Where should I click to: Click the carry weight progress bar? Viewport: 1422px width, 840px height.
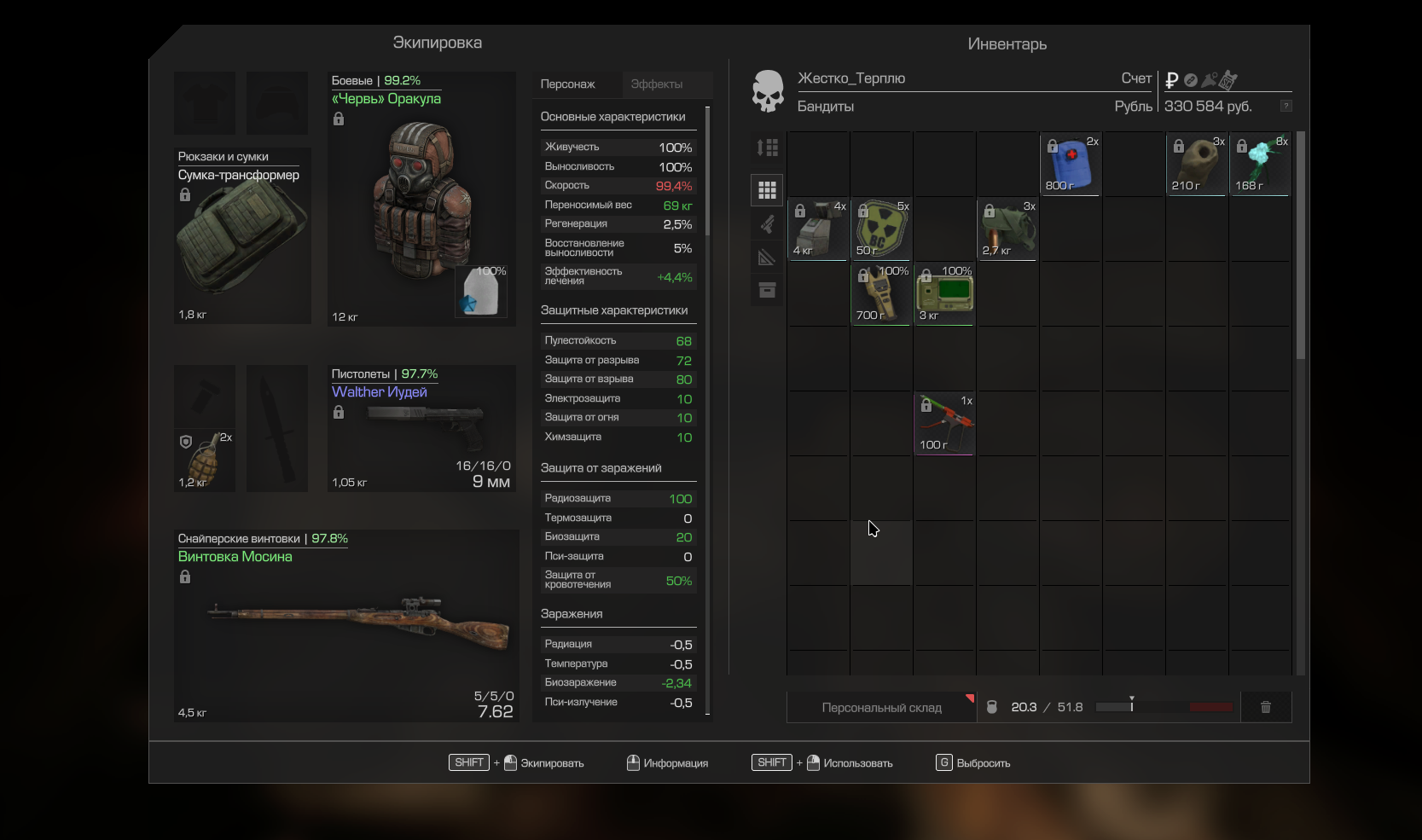(1164, 707)
